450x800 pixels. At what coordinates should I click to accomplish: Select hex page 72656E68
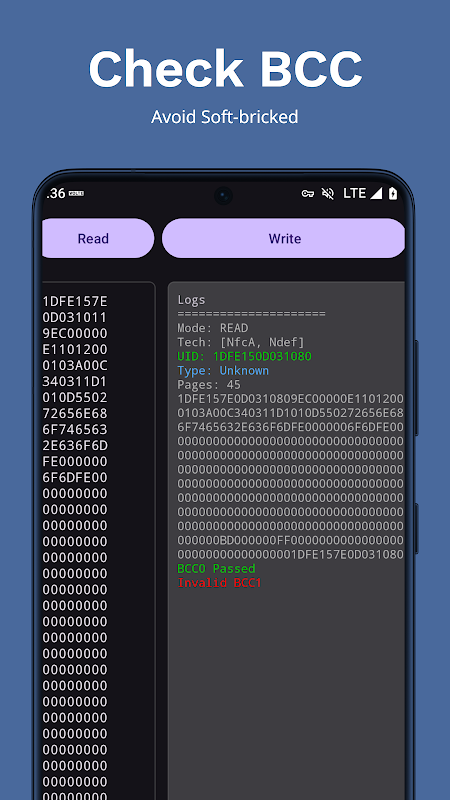[x=75, y=413]
